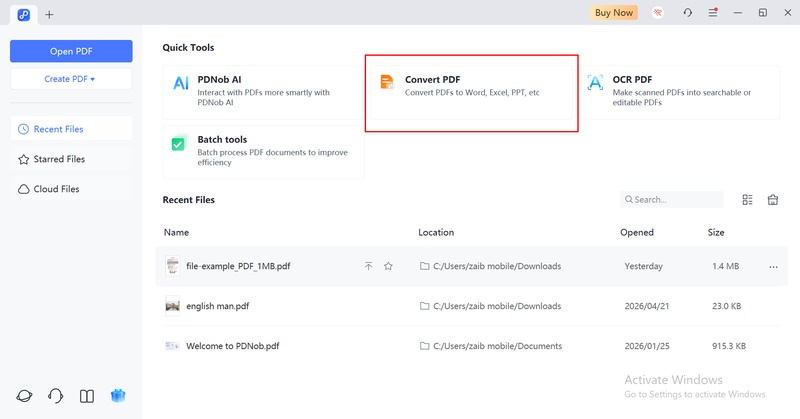The image size is (800, 419).
Task: Open the book guide icon in sidebar
Action: pos(87,396)
